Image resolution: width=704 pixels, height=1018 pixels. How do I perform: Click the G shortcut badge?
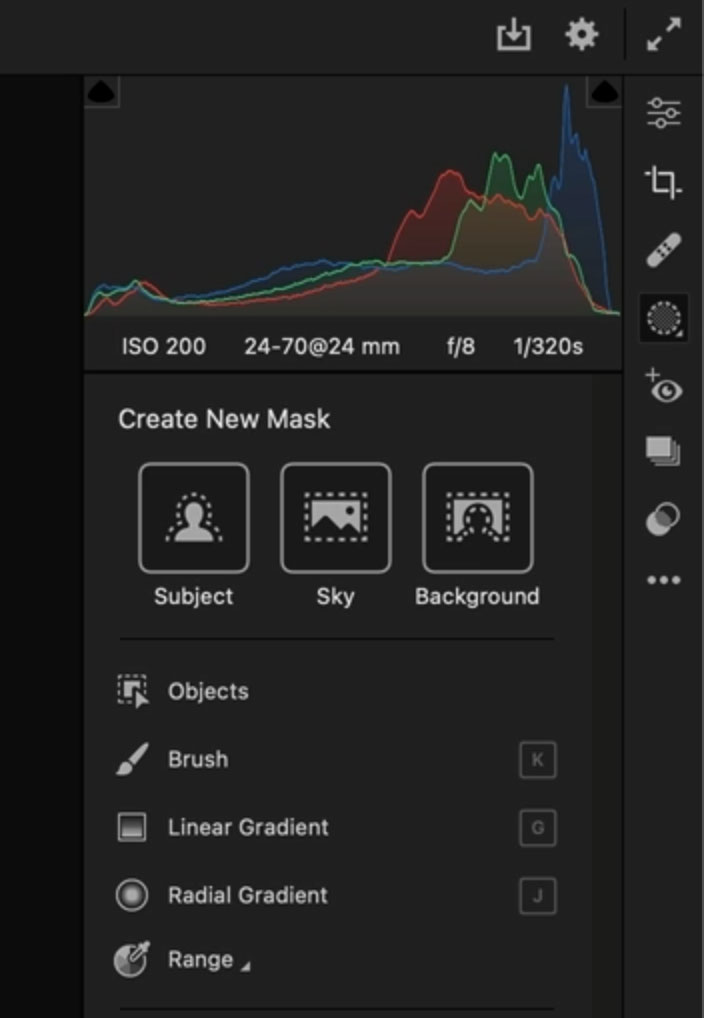(538, 828)
